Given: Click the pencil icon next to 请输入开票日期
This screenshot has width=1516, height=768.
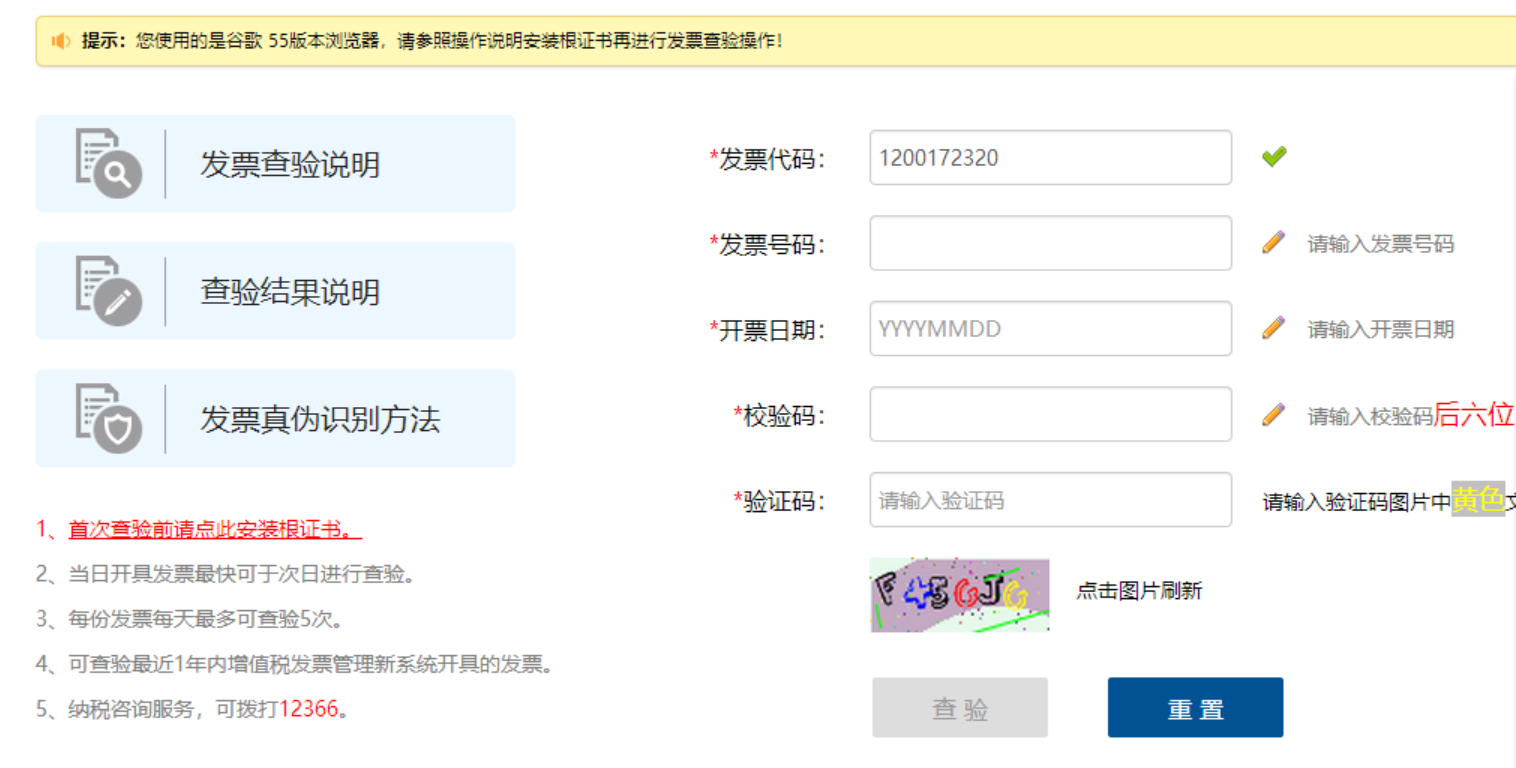Looking at the screenshot, I should (x=1273, y=328).
